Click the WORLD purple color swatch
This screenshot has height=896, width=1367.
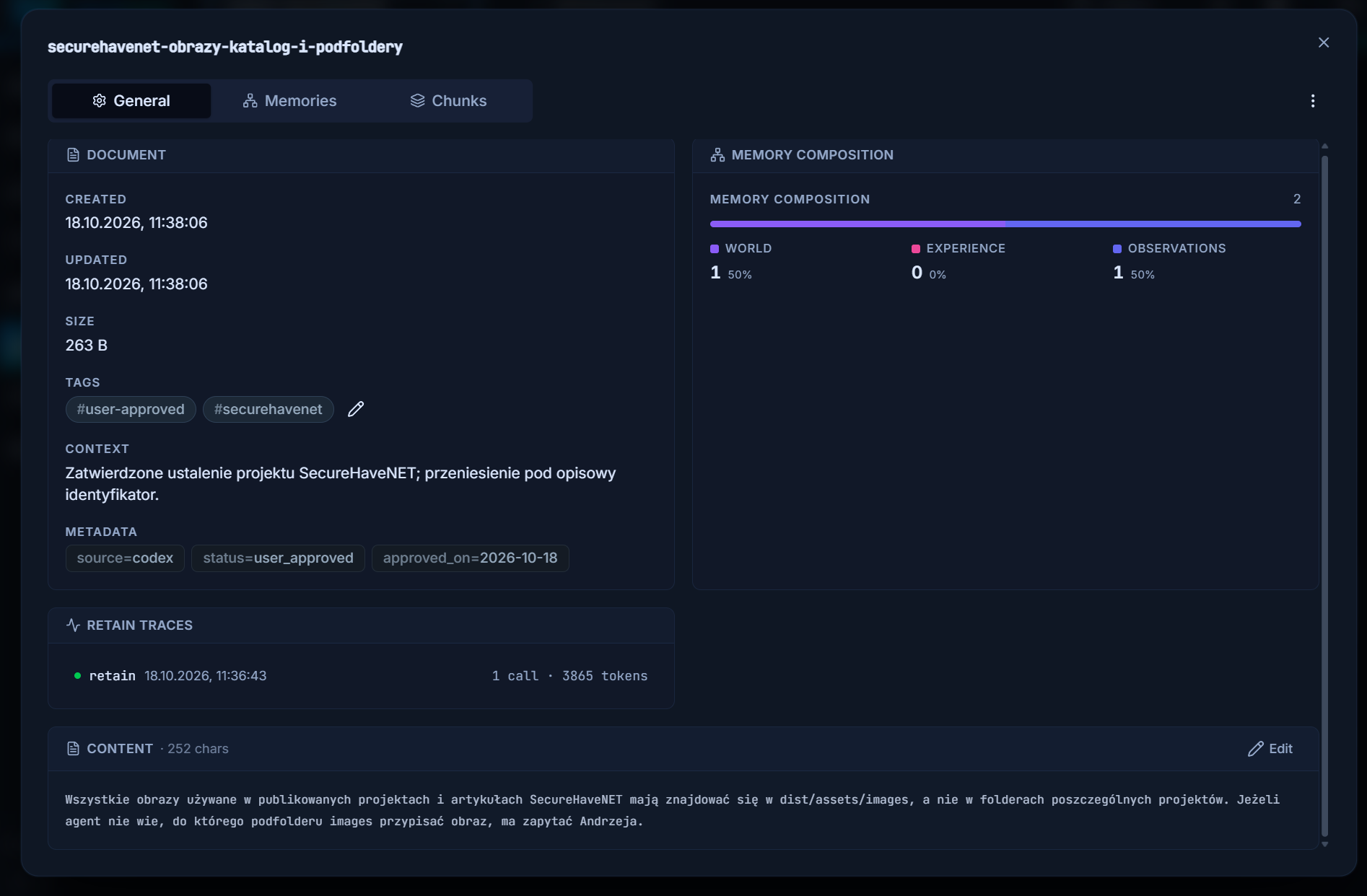point(715,249)
